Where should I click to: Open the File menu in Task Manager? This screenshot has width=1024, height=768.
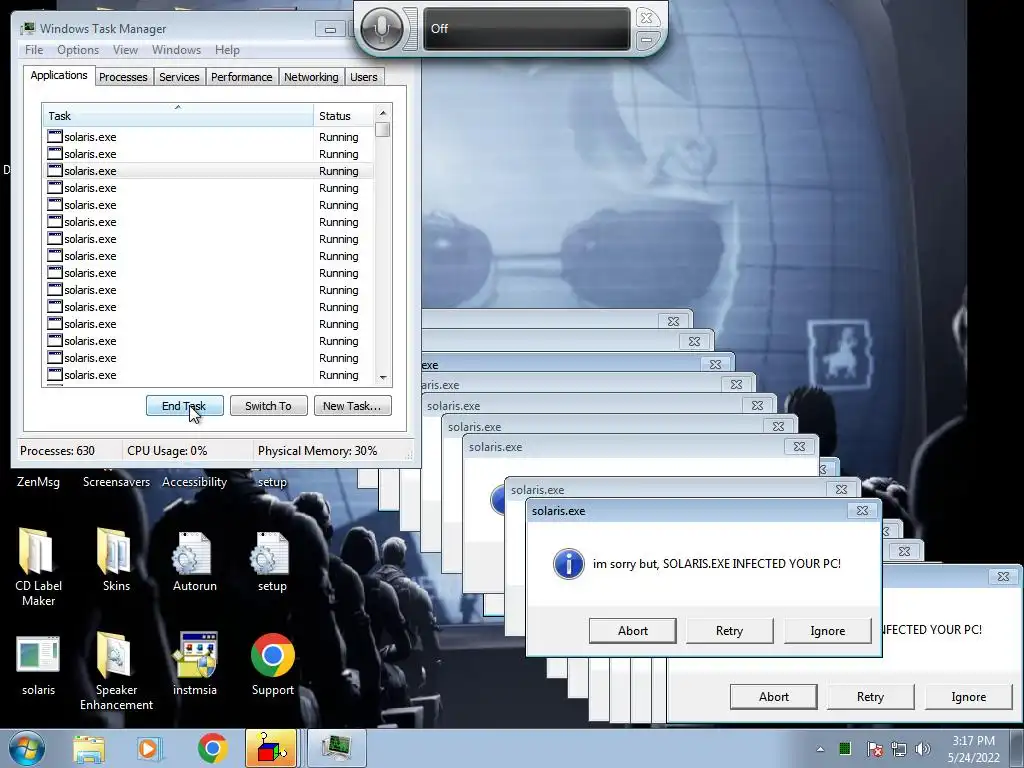(x=34, y=50)
